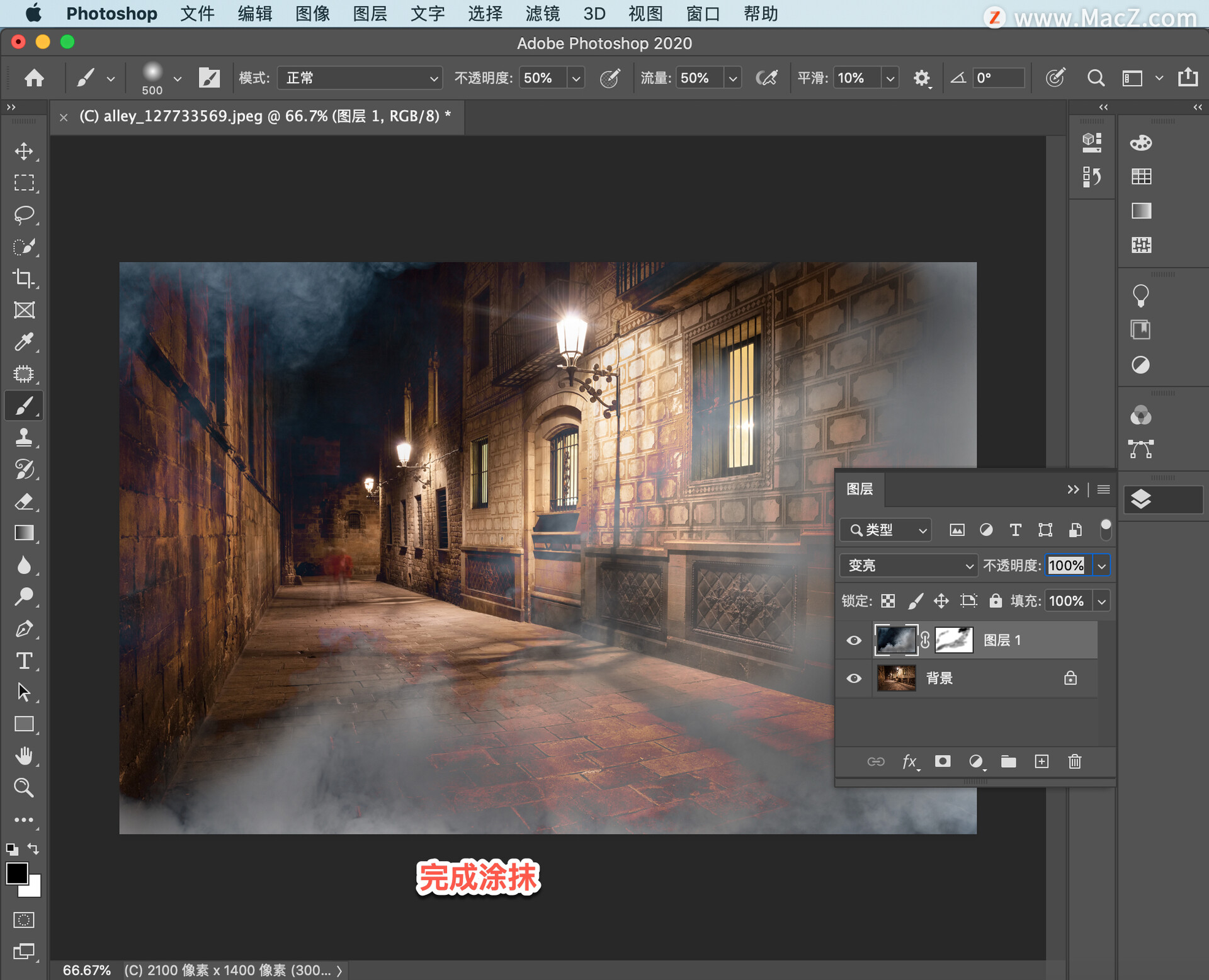The height and width of the screenshot is (980, 1209).
Task: Toggle lock image pixels brush icon
Action: (x=916, y=601)
